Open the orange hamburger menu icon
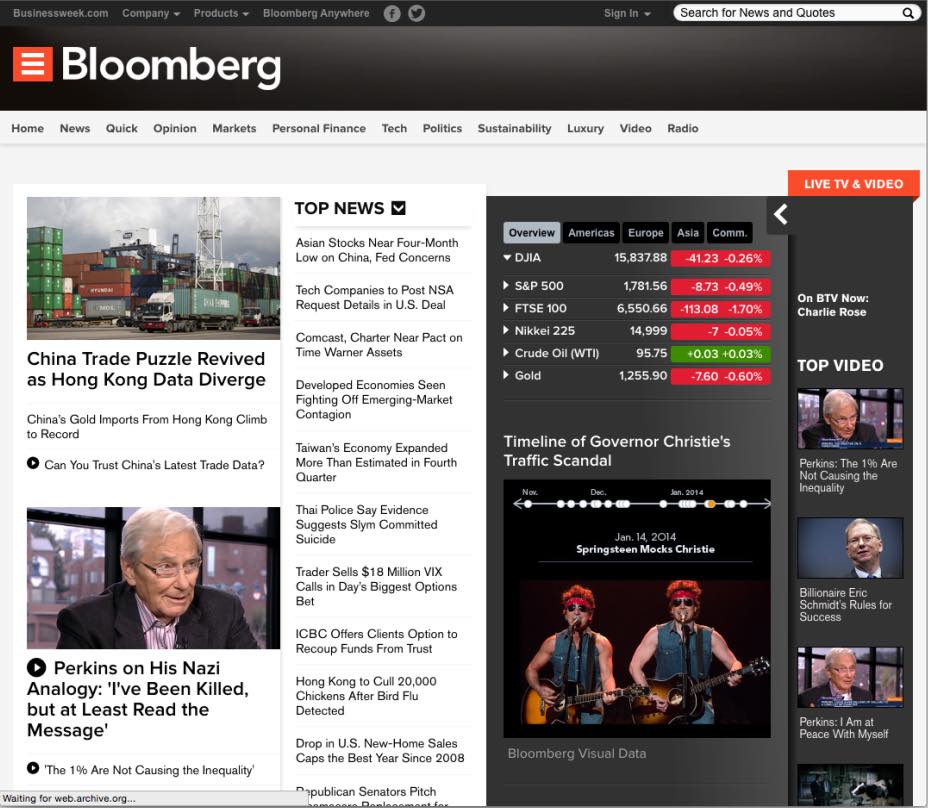The image size is (928, 808). [33, 64]
